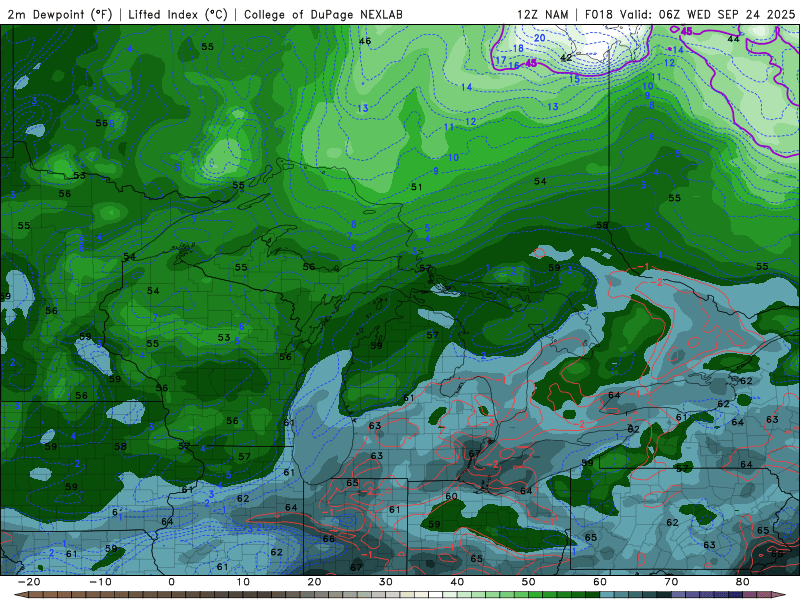The width and height of the screenshot is (800, 600).
Task: Click the right arrow end of the color bar
Action: click(x=781, y=595)
